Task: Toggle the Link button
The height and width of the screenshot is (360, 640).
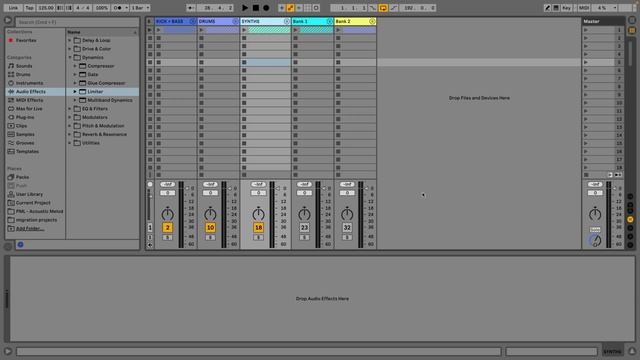Action: click(13, 8)
